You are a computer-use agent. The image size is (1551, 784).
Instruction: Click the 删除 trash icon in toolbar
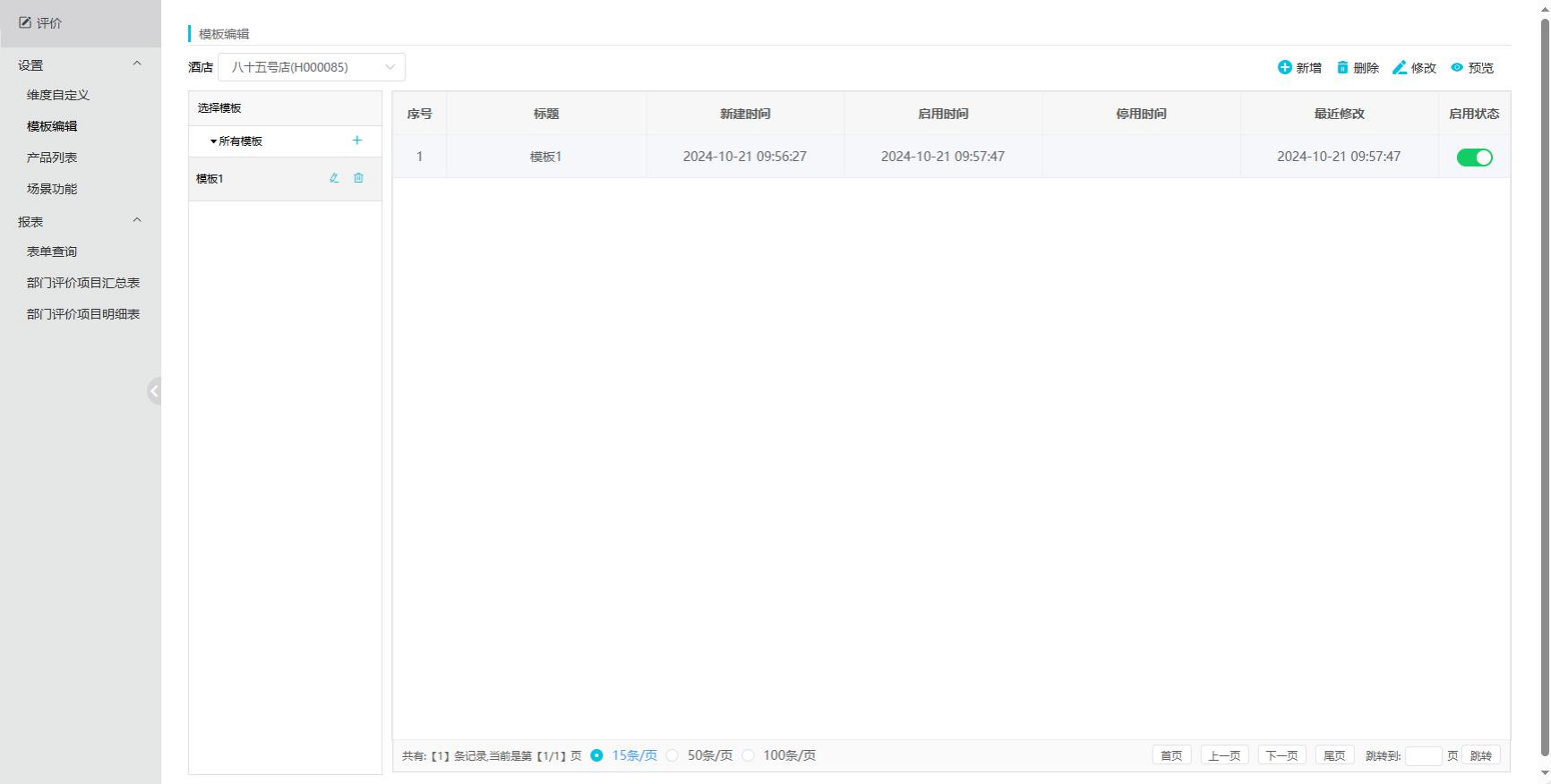[x=1342, y=67]
